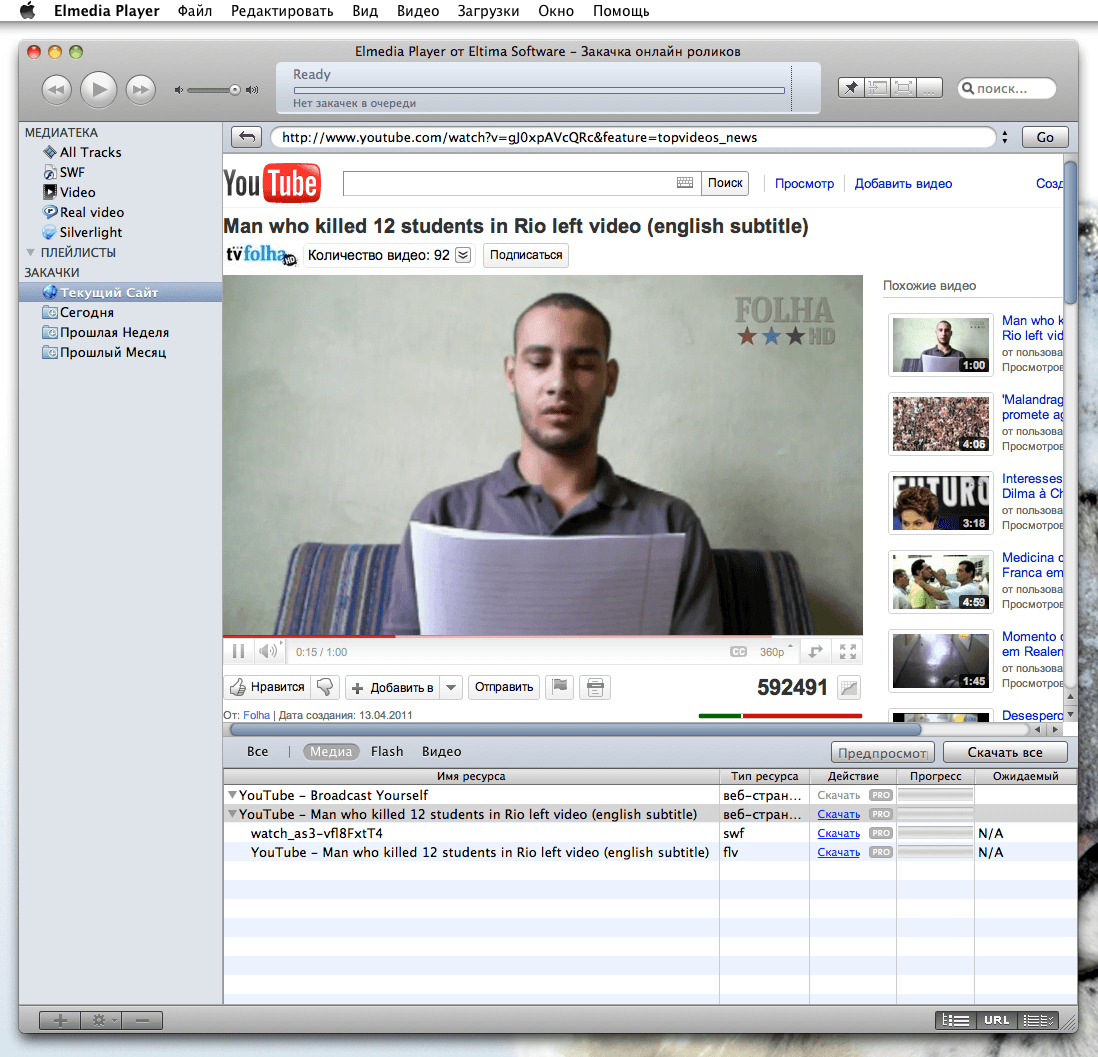
Task: Click the Go button
Action: click(x=1045, y=137)
